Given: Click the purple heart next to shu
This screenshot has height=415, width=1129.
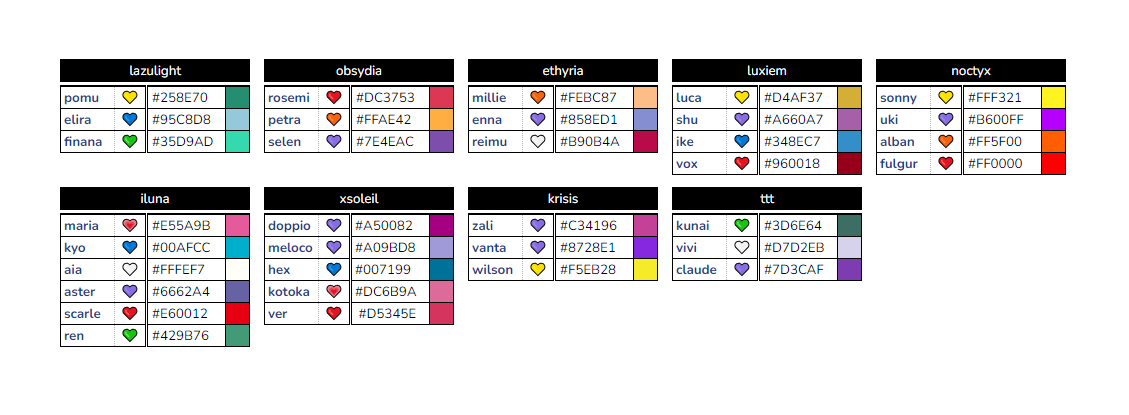Looking at the screenshot, I should tap(742, 120).
